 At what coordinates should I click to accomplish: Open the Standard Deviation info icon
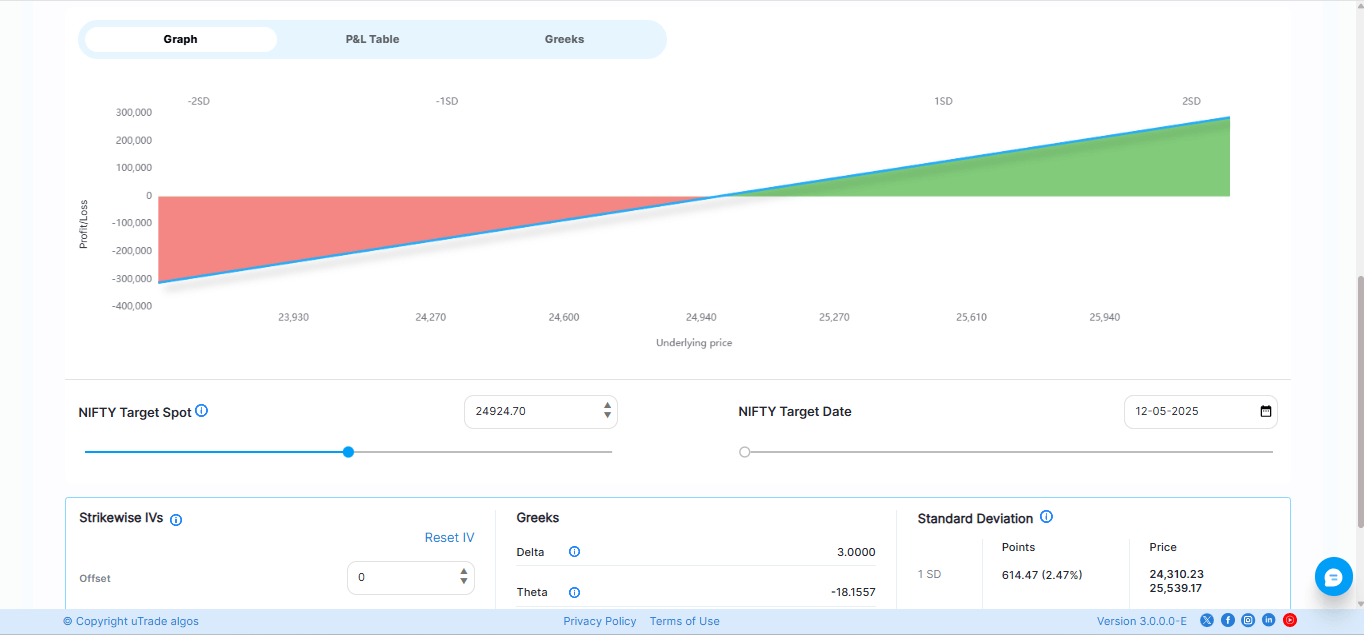point(1046,517)
